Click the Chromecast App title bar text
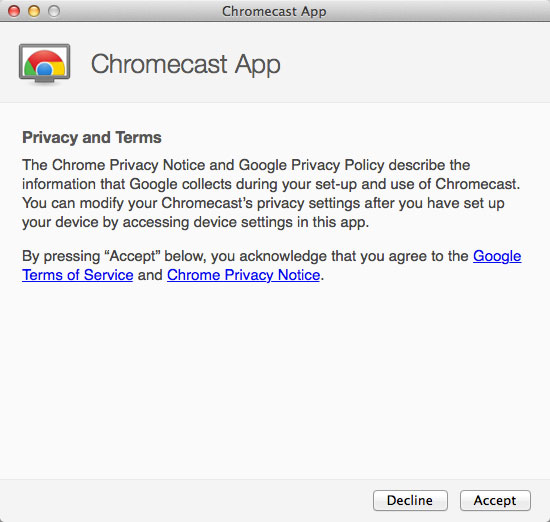The width and height of the screenshot is (550, 522). pos(274,11)
